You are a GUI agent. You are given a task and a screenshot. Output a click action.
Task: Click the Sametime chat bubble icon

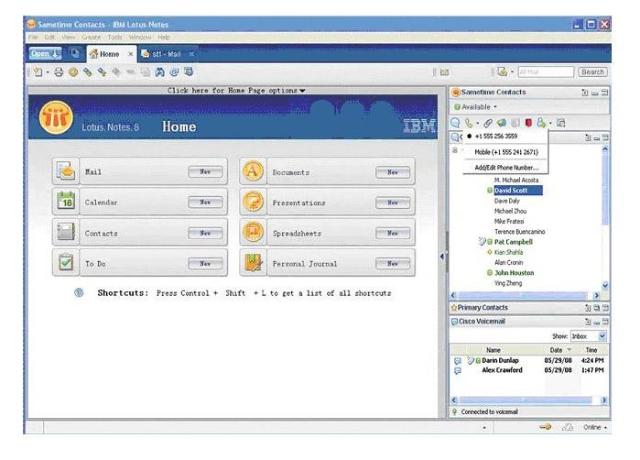pyautogui.click(x=456, y=122)
